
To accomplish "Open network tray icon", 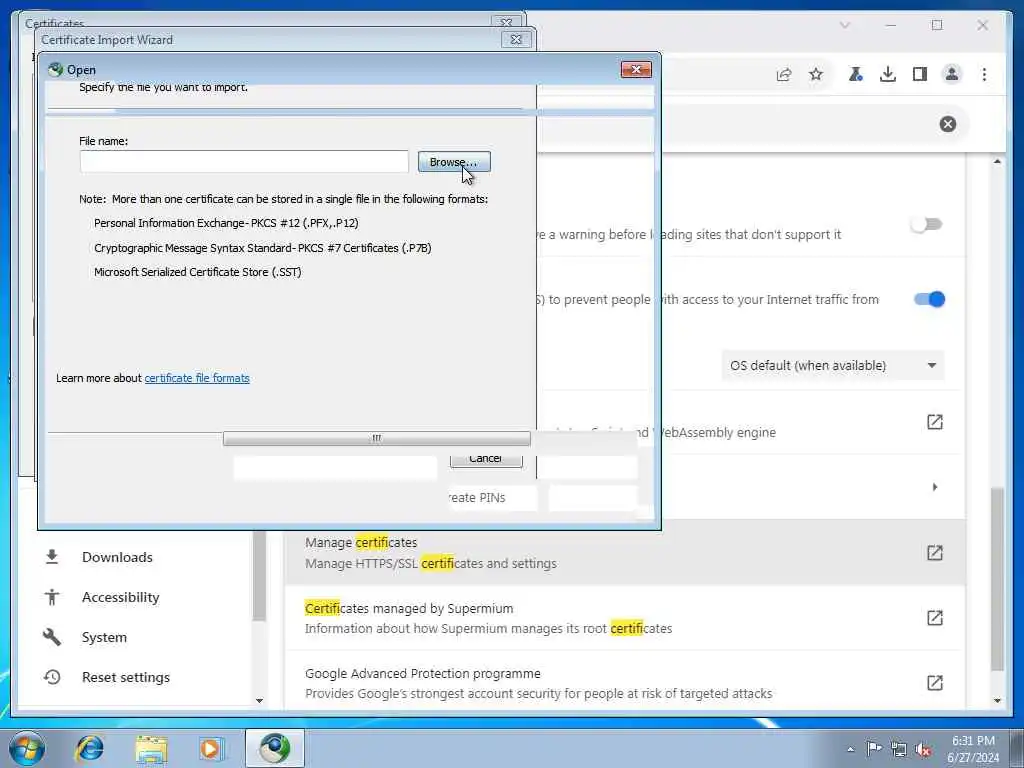I will click(899, 749).
